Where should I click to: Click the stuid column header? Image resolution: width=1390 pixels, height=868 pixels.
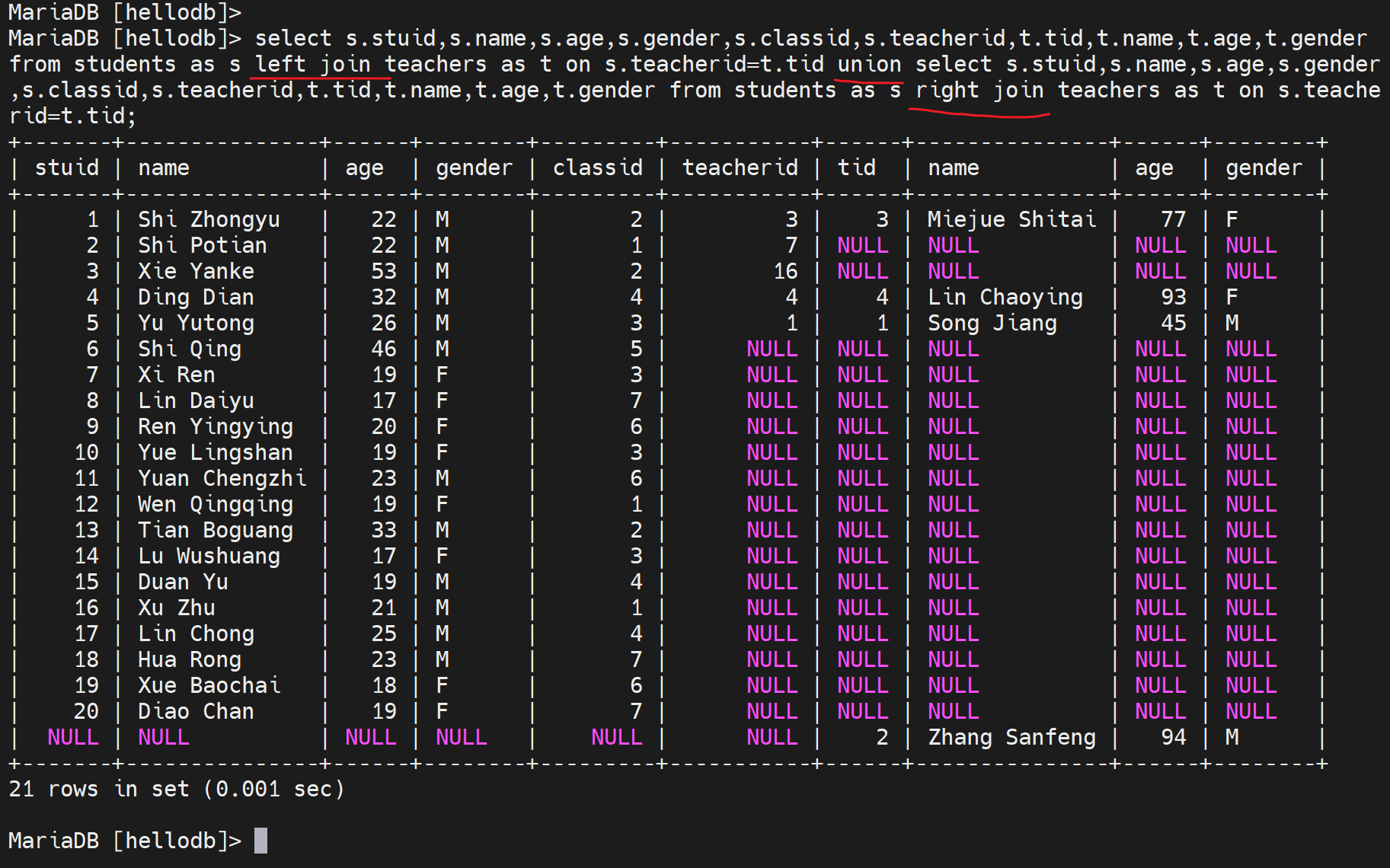67,168
